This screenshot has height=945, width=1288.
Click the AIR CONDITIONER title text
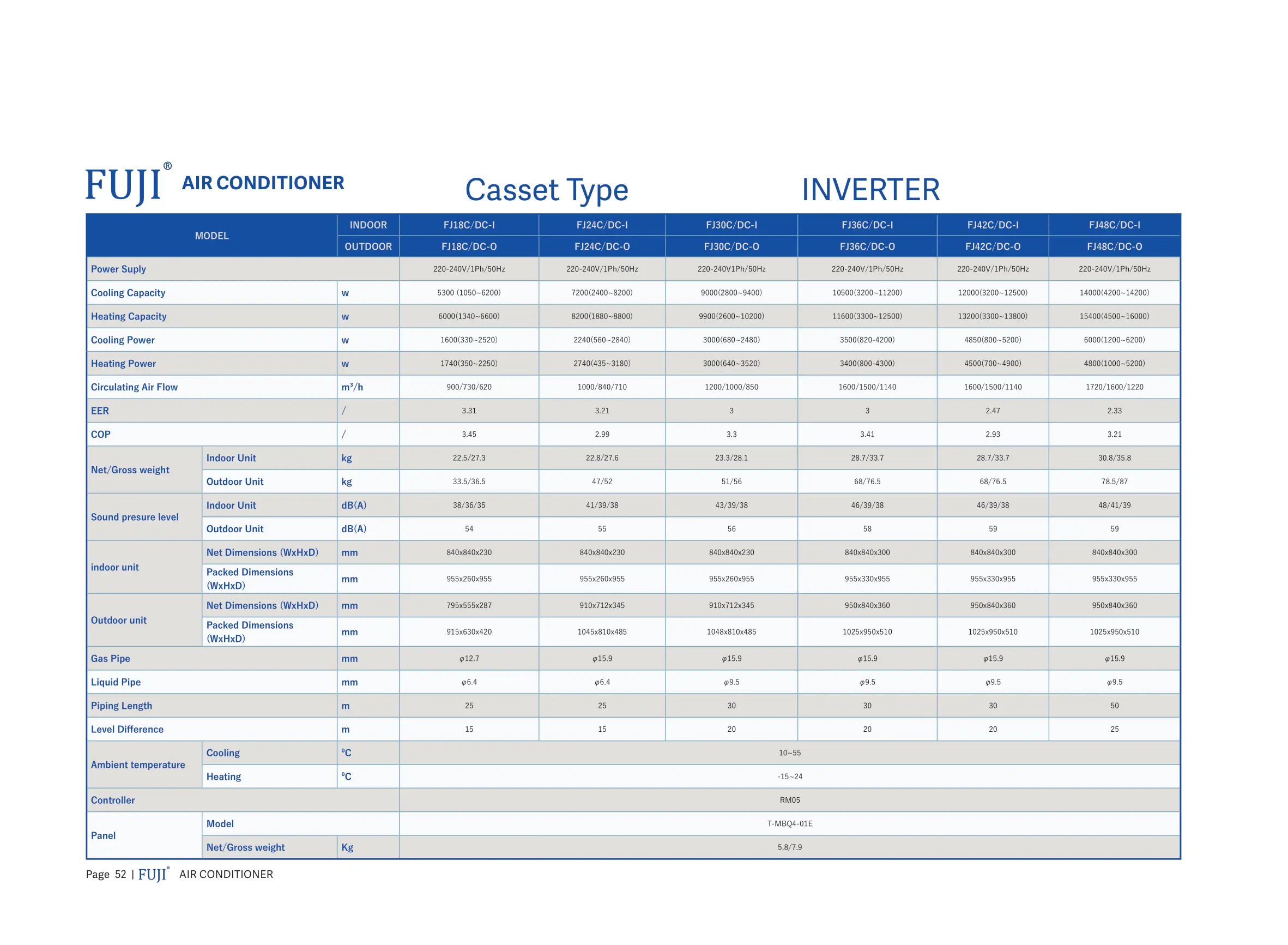coord(263,183)
